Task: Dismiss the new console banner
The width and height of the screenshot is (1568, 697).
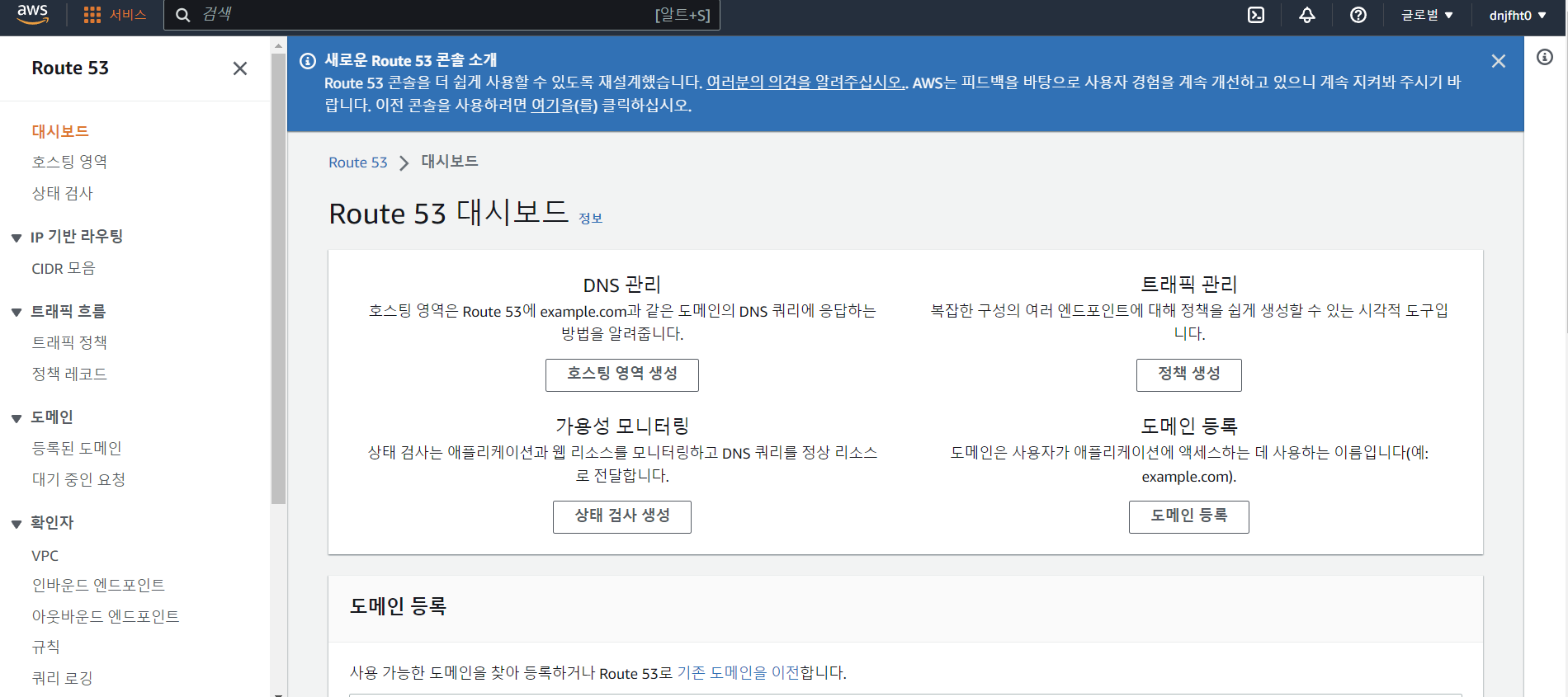Action: pos(1499,61)
